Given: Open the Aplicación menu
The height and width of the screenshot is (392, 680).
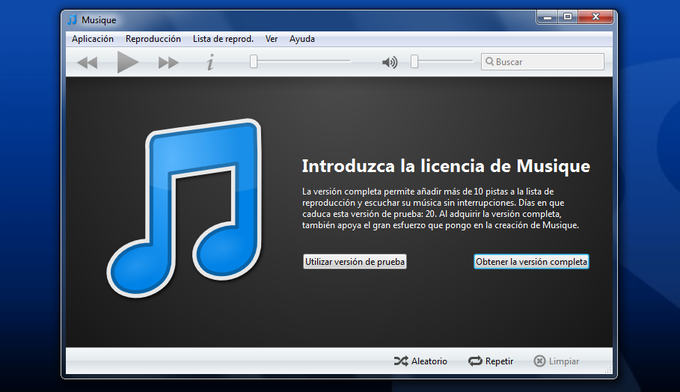Looking at the screenshot, I should pos(92,39).
